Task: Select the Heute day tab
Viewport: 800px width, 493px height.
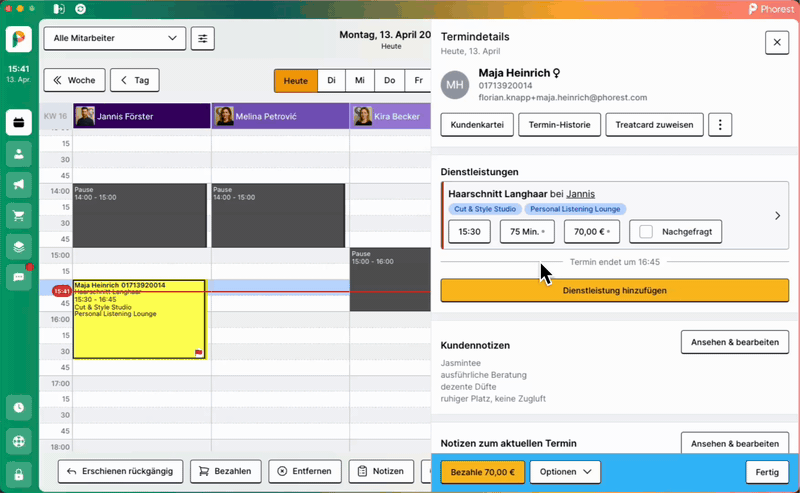Action: point(295,80)
